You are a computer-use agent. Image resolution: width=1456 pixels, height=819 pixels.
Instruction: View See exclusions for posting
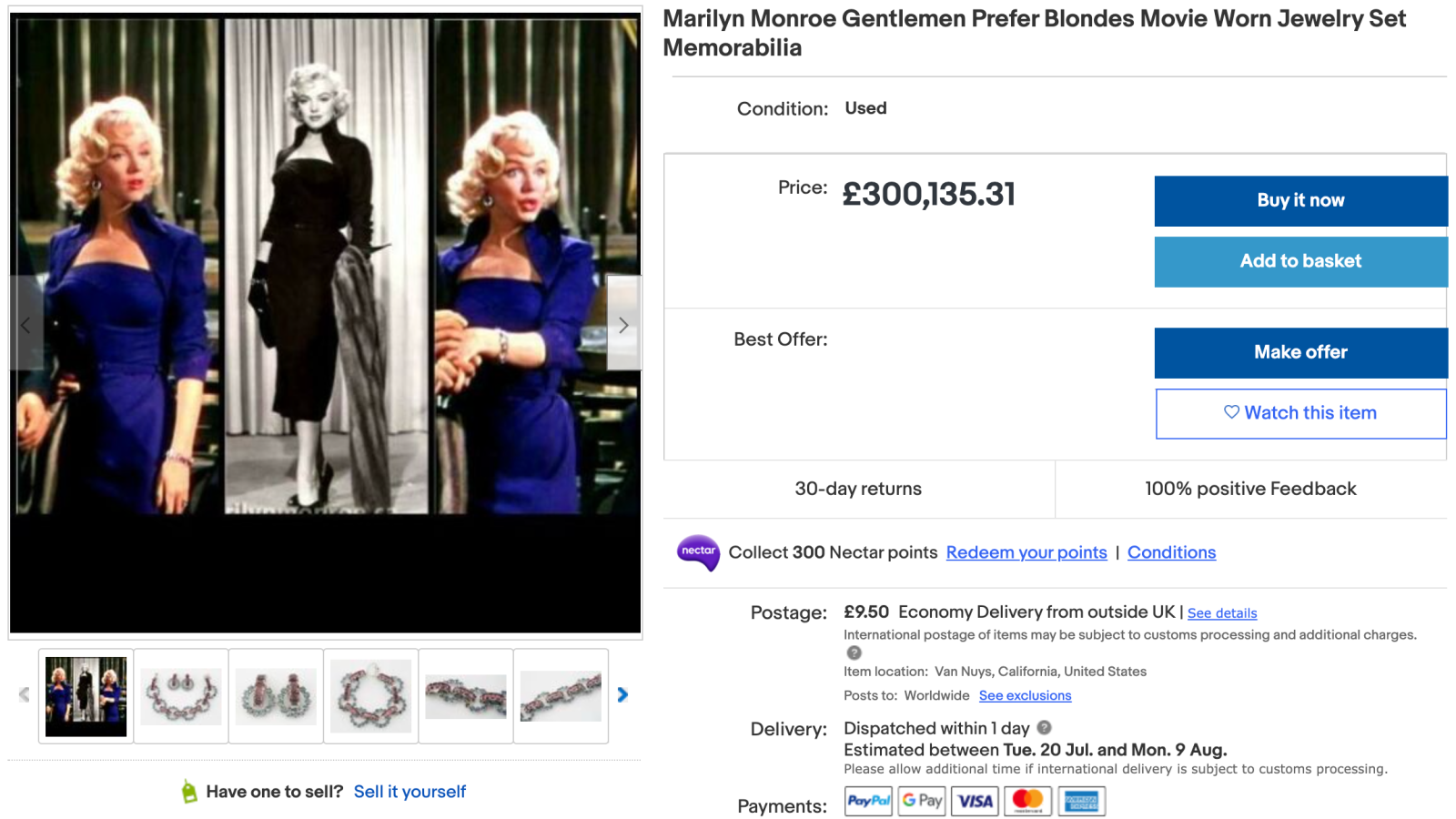(x=1025, y=696)
